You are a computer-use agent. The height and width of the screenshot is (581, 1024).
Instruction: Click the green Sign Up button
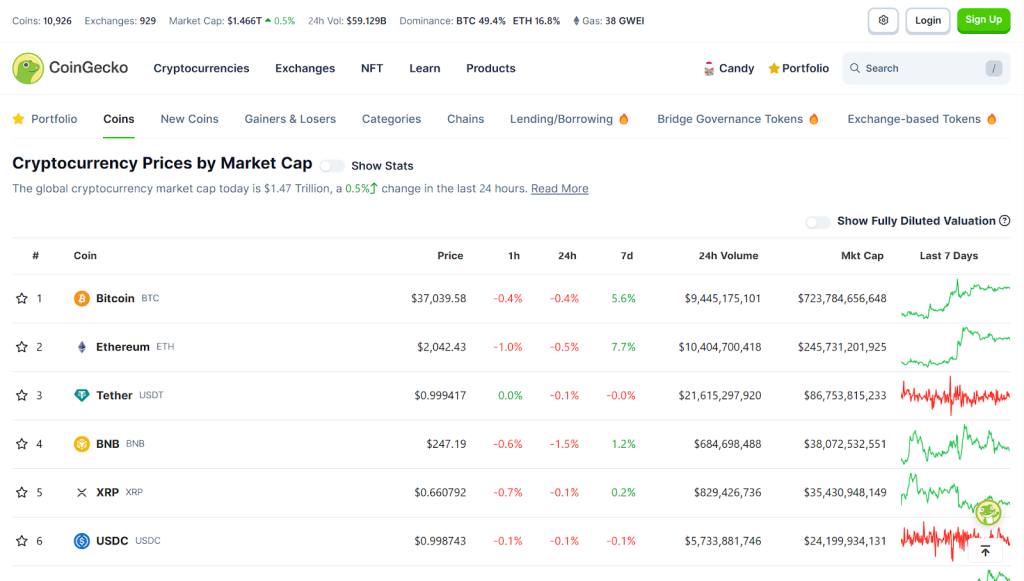984,20
